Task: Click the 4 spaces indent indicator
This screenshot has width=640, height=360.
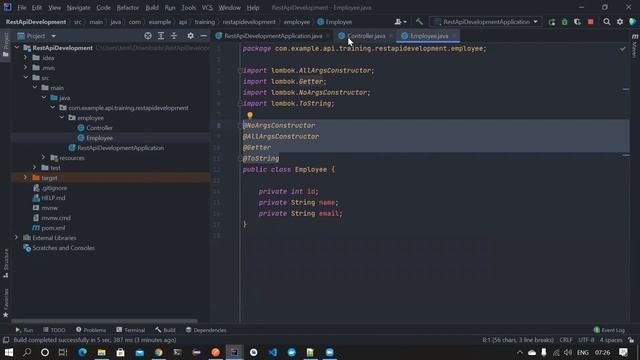Action: click(x=611, y=340)
